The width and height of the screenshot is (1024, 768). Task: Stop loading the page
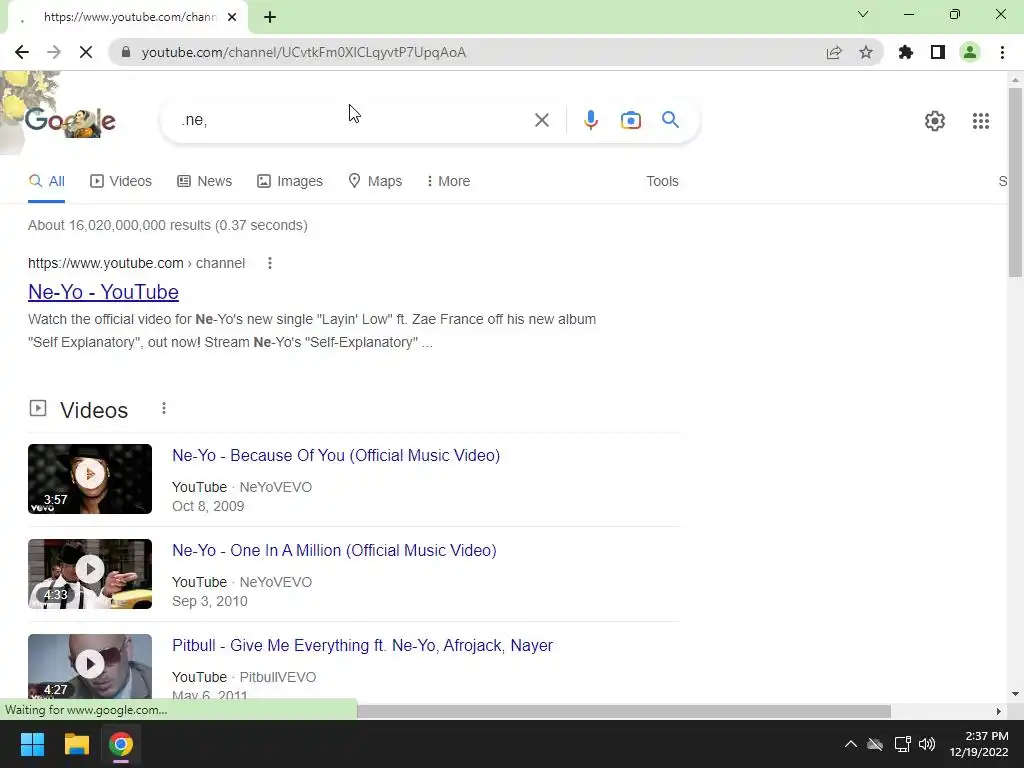coord(86,52)
